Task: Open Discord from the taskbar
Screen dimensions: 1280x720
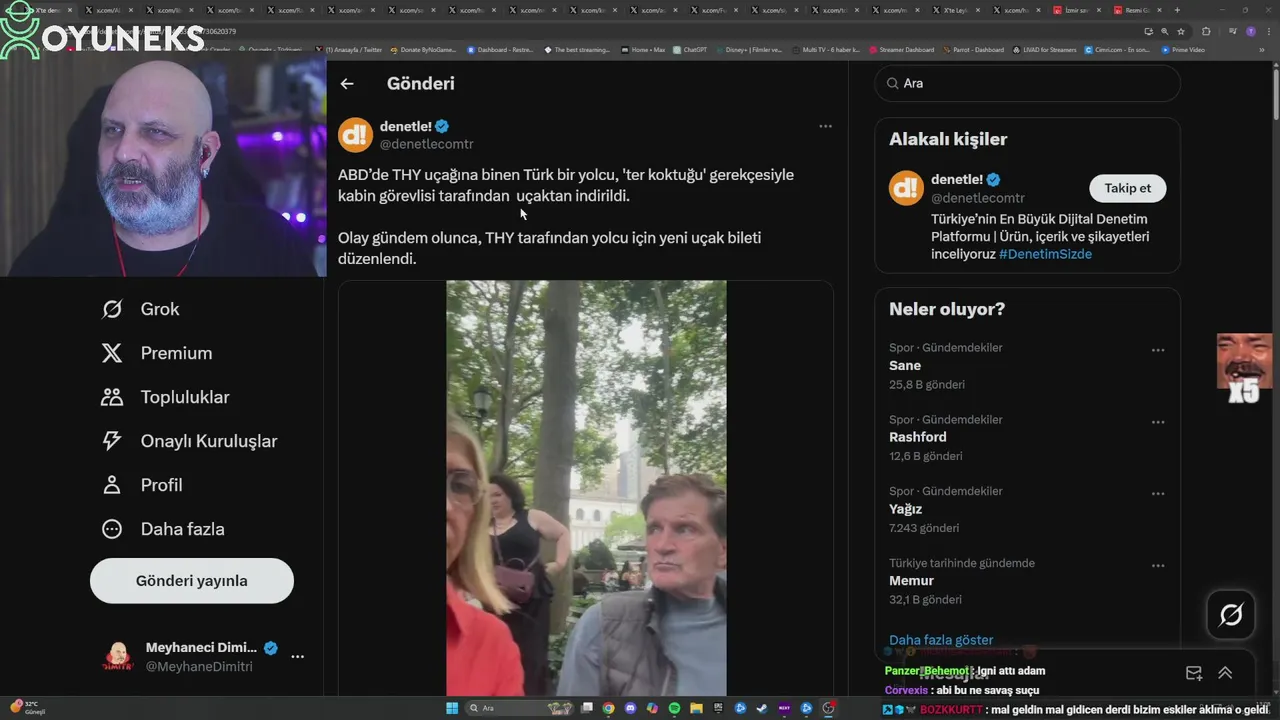Action: (x=630, y=708)
